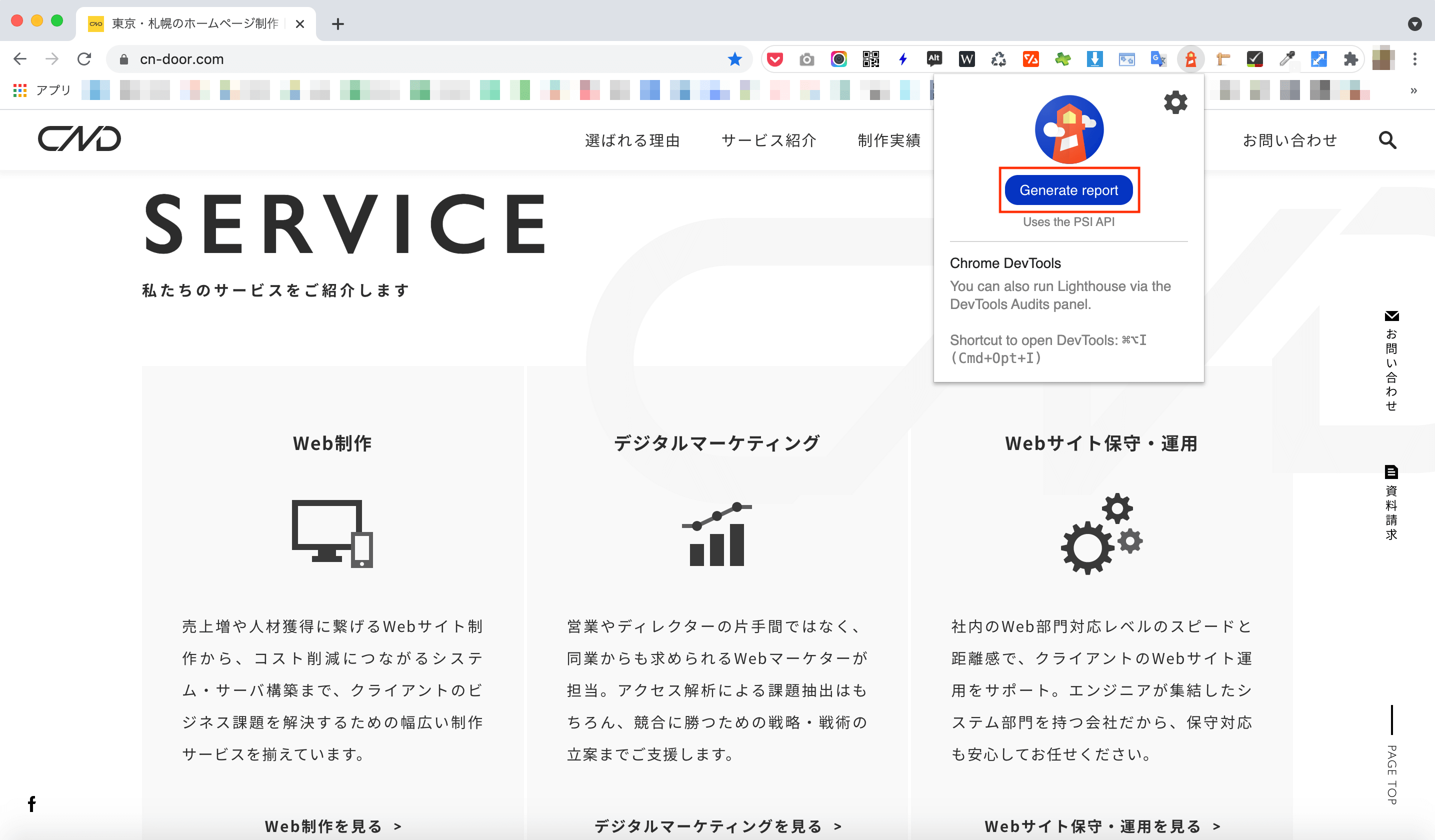Open the tab search dropdown arrow

coord(1414,23)
